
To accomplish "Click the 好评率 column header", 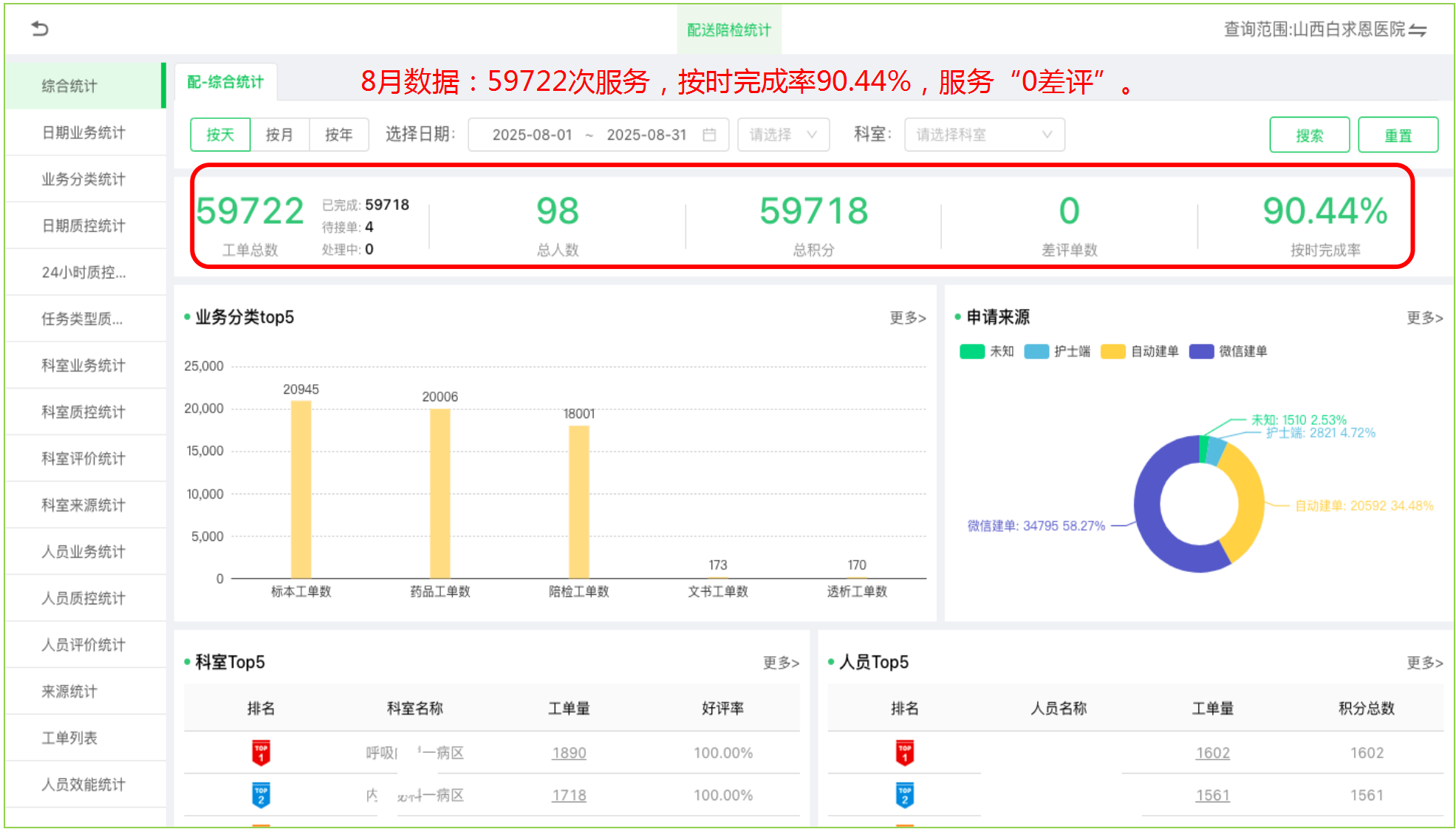I will tap(722, 708).
